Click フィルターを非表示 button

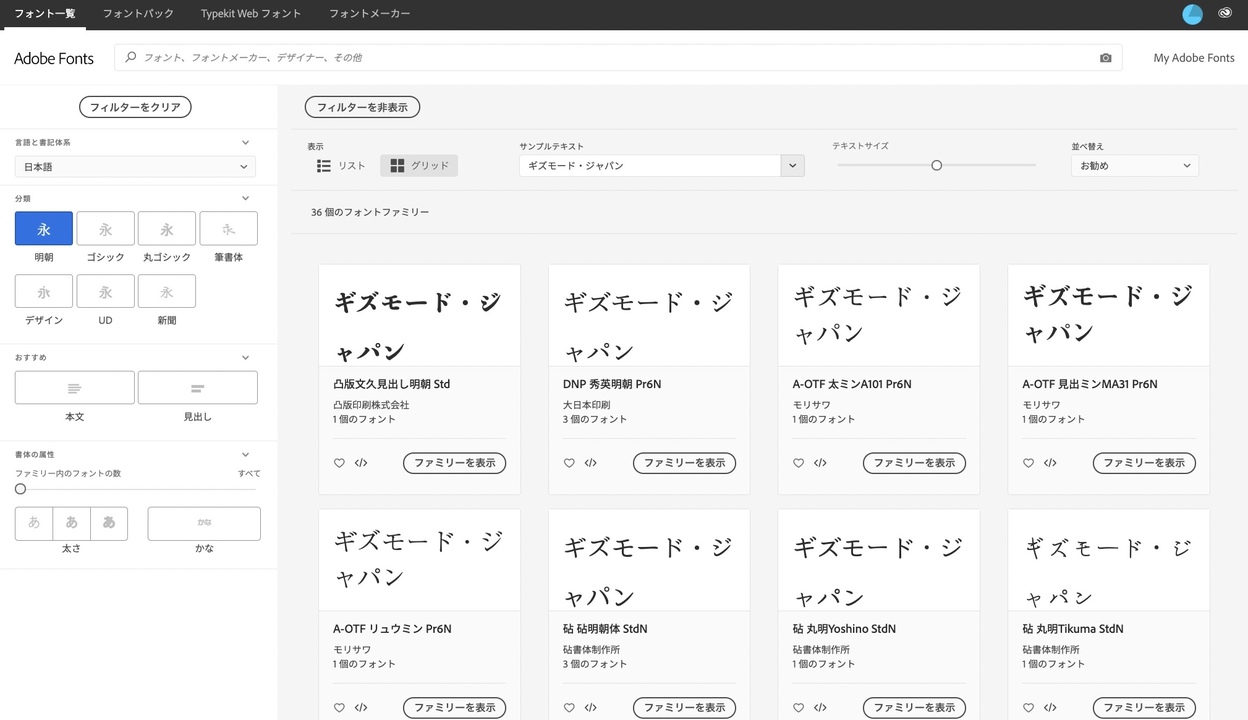[362, 107]
